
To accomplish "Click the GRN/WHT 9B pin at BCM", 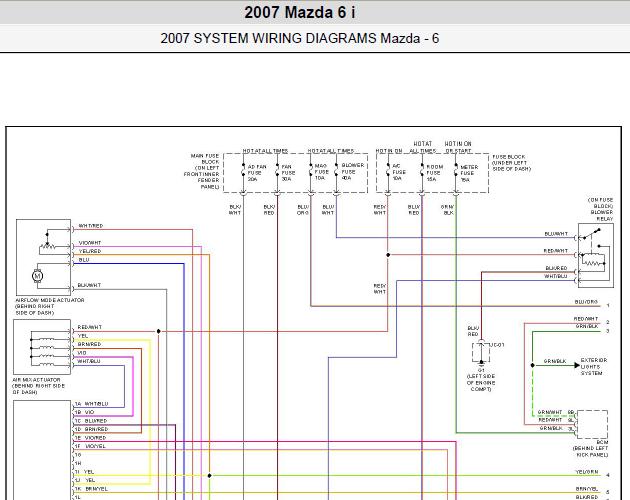I will pyautogui.click(x=556, y=412).
